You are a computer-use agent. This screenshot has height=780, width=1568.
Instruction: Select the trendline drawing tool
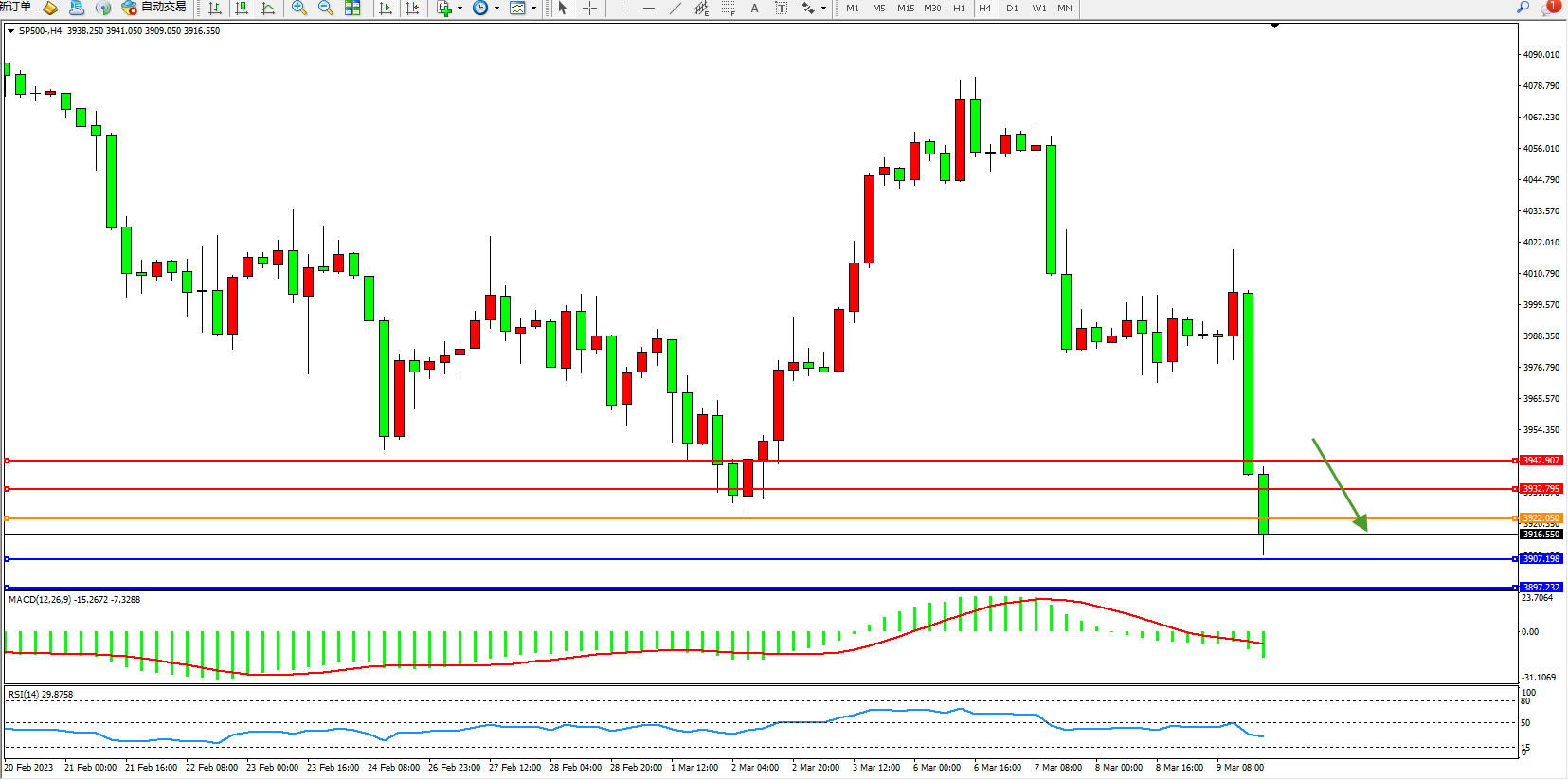pyautogui.click(x=676, y=9)
